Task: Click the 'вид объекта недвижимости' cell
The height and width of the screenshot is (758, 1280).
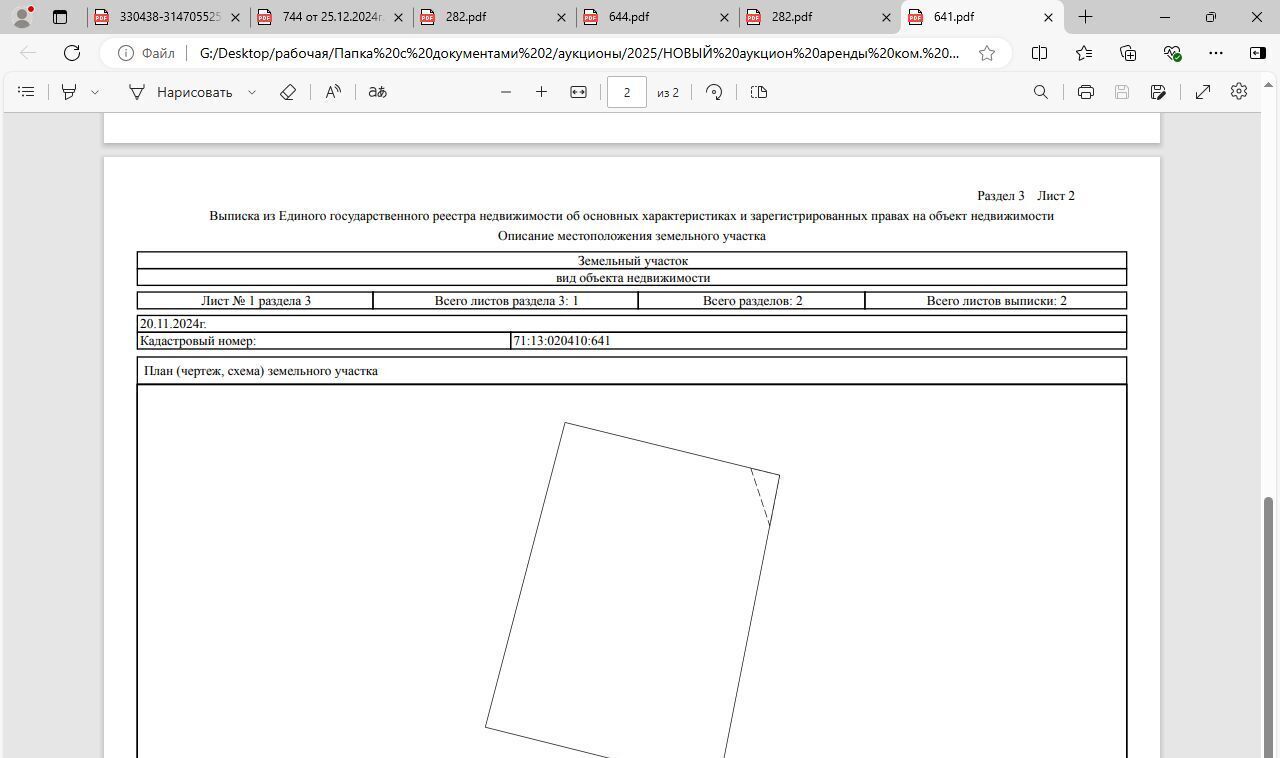Action: (x=632, y=278)
